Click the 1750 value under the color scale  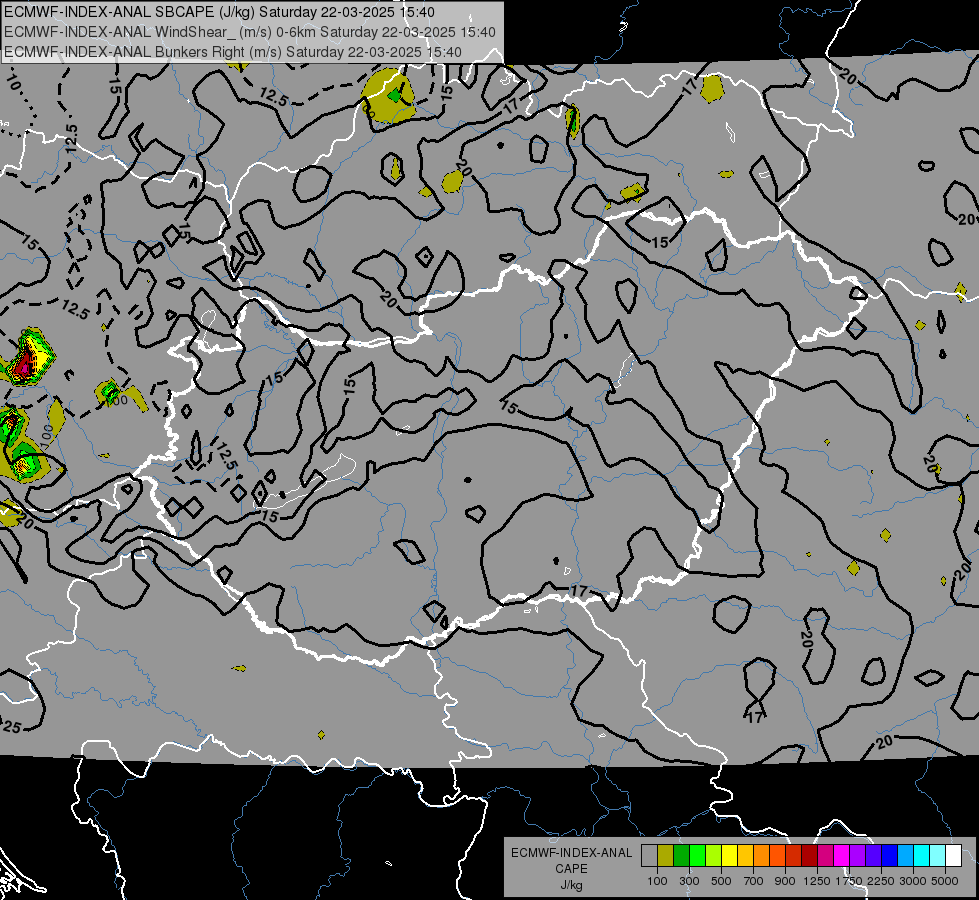(x=849, y=881)
